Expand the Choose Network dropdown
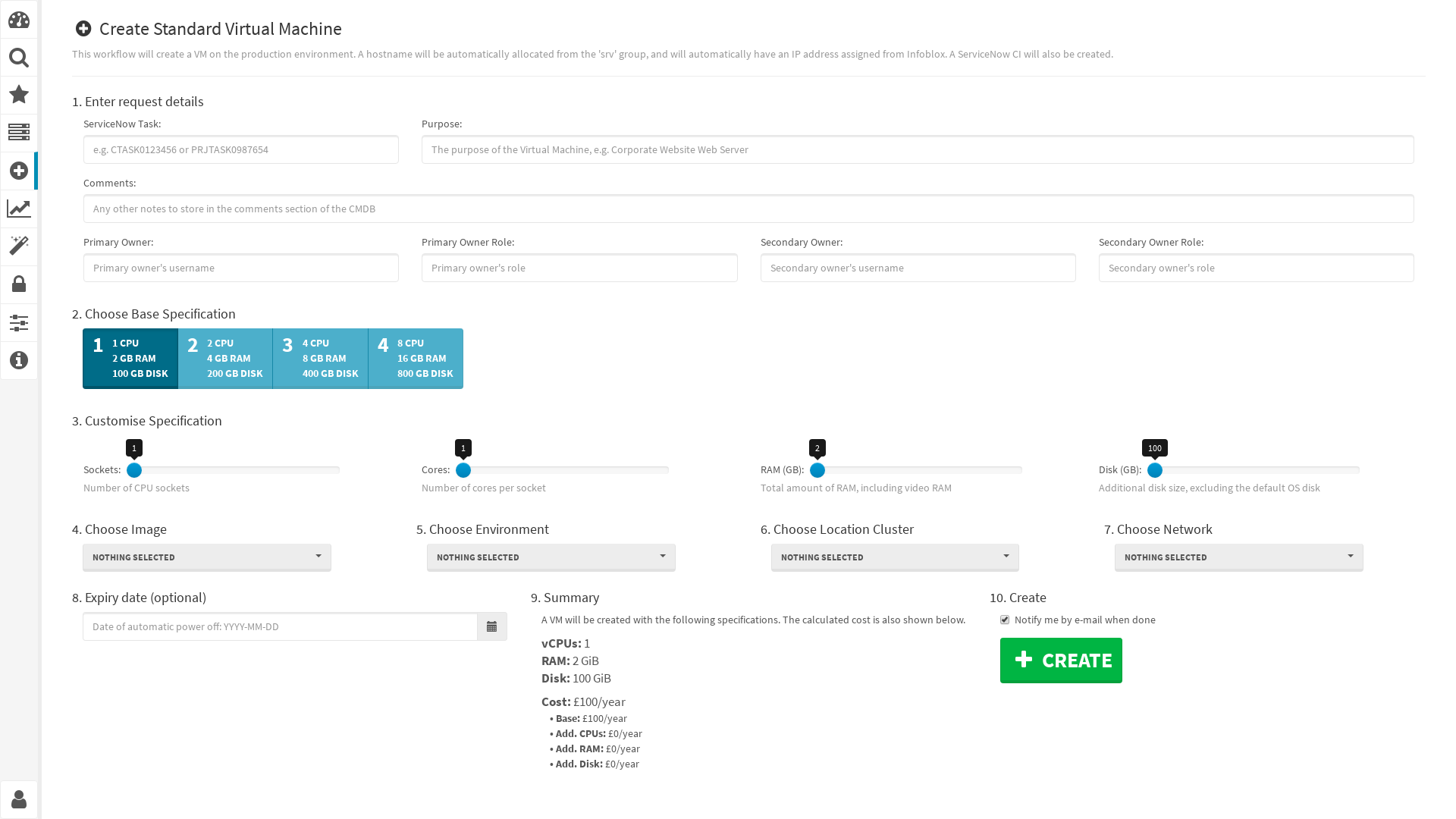The height and width of the screenshot is (819, 1456). [x=1239, y=556]
